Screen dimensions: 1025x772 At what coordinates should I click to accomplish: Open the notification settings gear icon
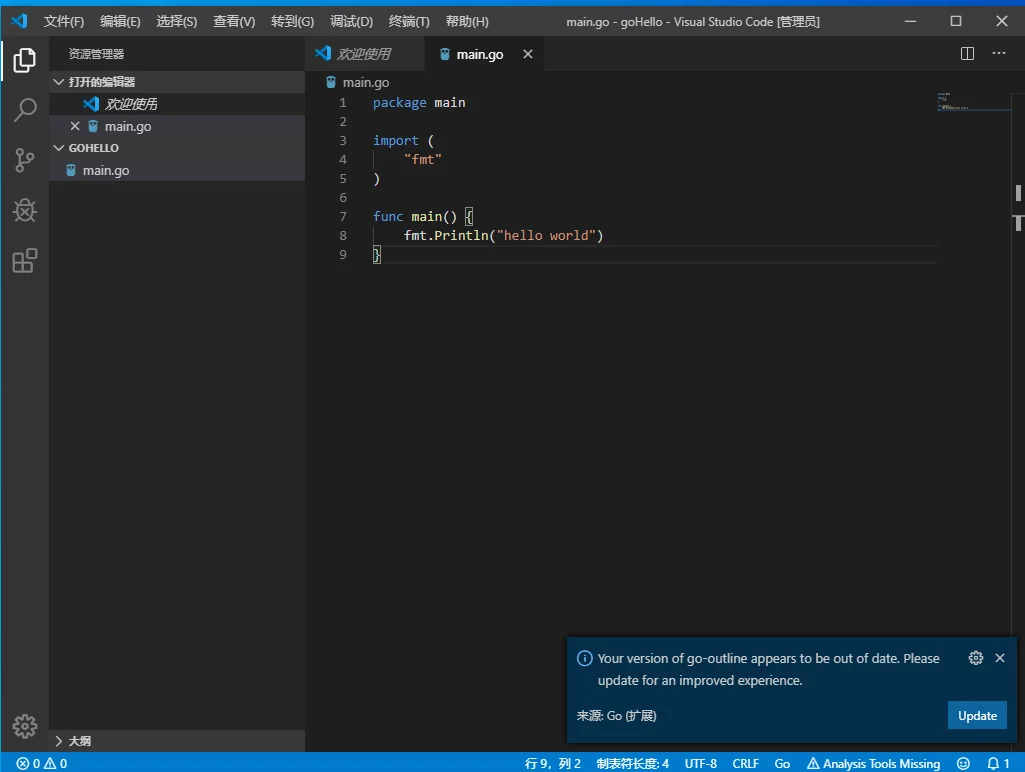coord(975,658)
